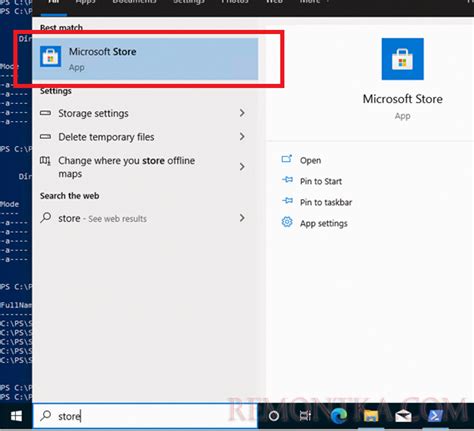This screenshot has width=474, height=431.
Task: Open Mail app from taskbar
Action: 403,416
